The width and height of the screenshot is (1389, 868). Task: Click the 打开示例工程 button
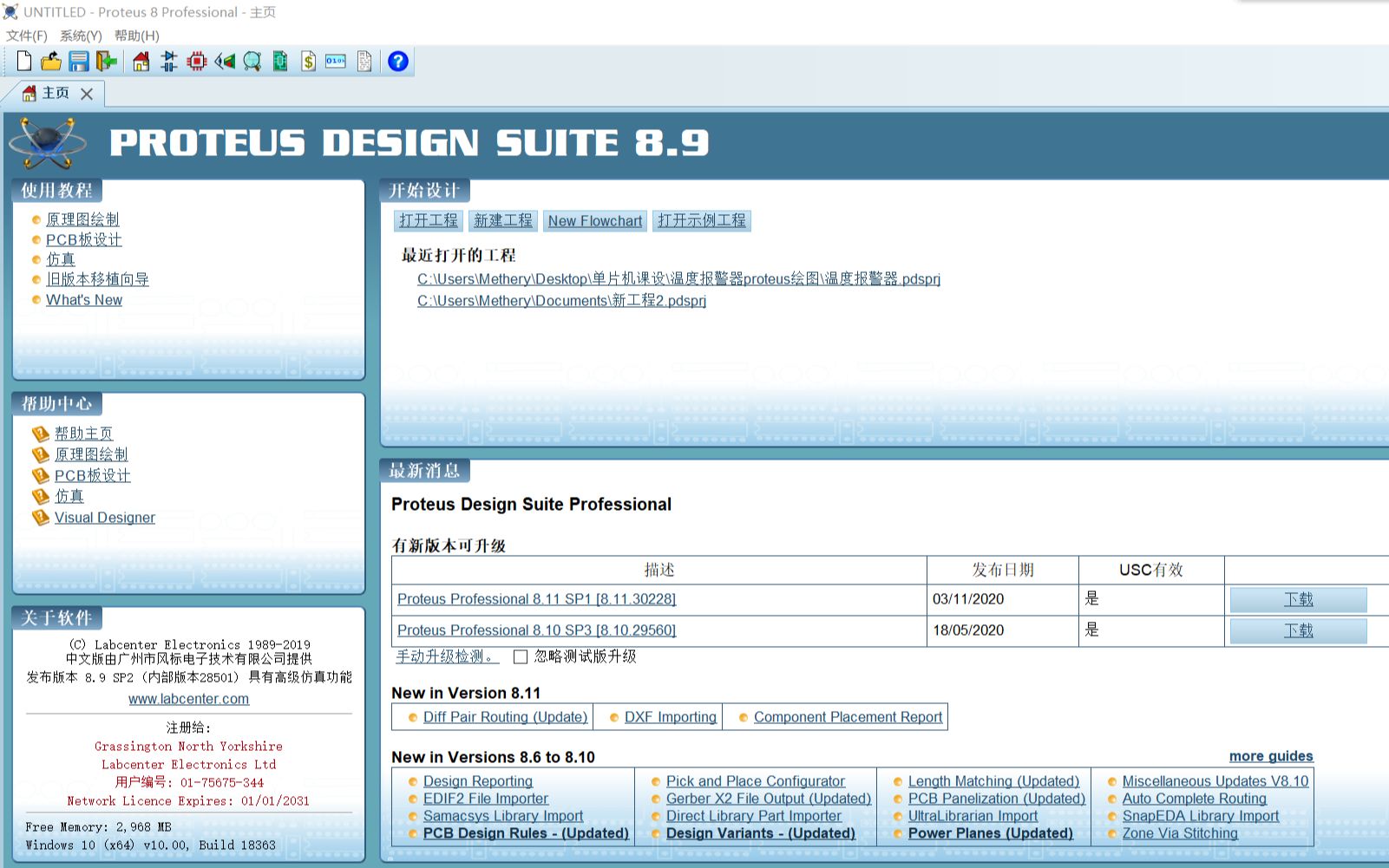point(702,221)
